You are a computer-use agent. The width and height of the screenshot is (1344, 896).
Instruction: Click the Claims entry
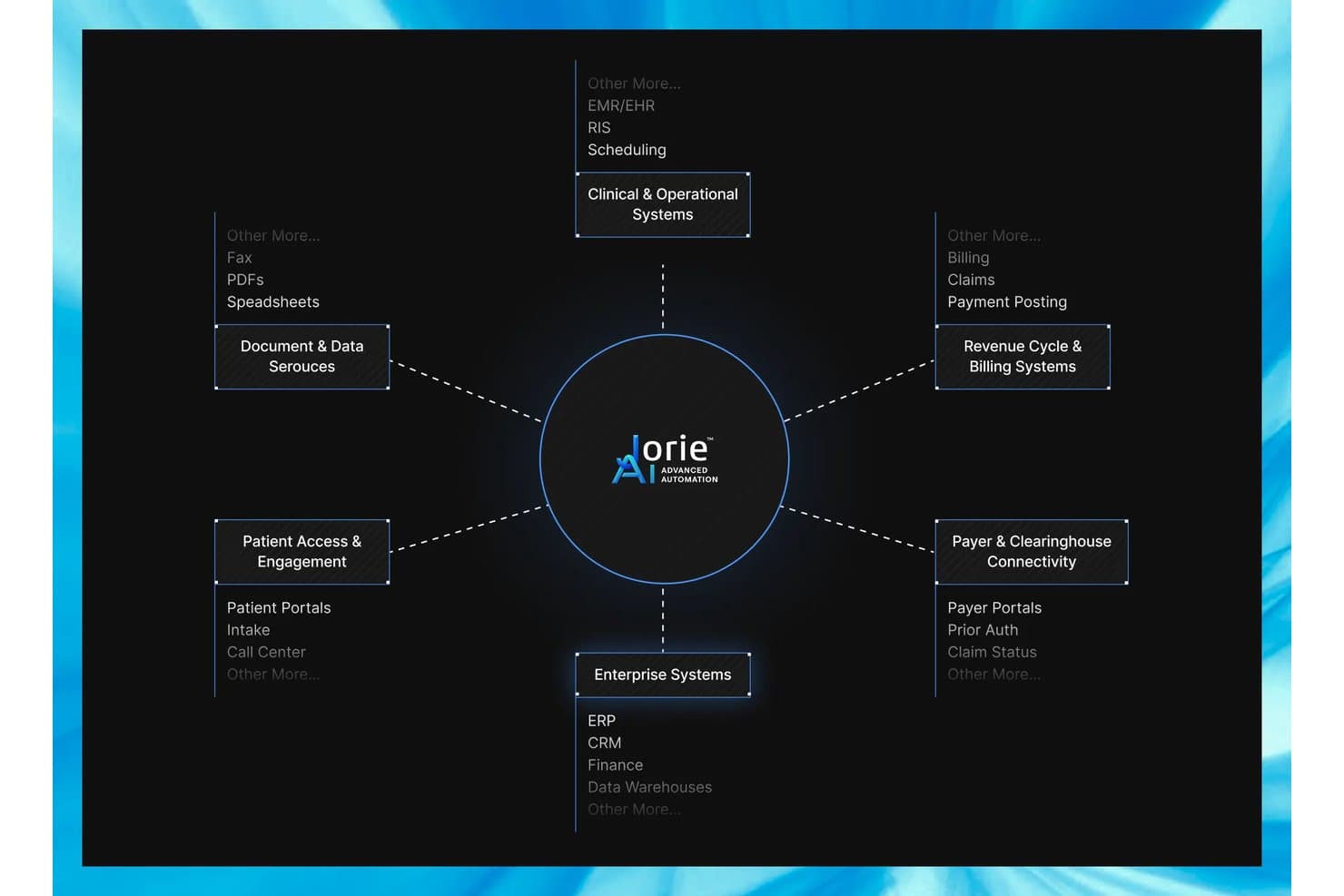coord(971,280)
